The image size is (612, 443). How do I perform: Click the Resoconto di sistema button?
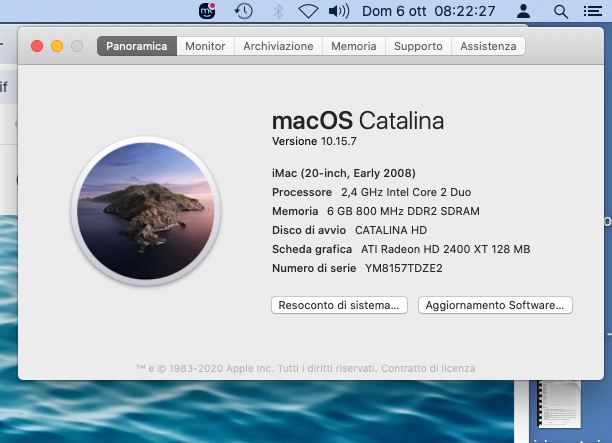[339, 305]
